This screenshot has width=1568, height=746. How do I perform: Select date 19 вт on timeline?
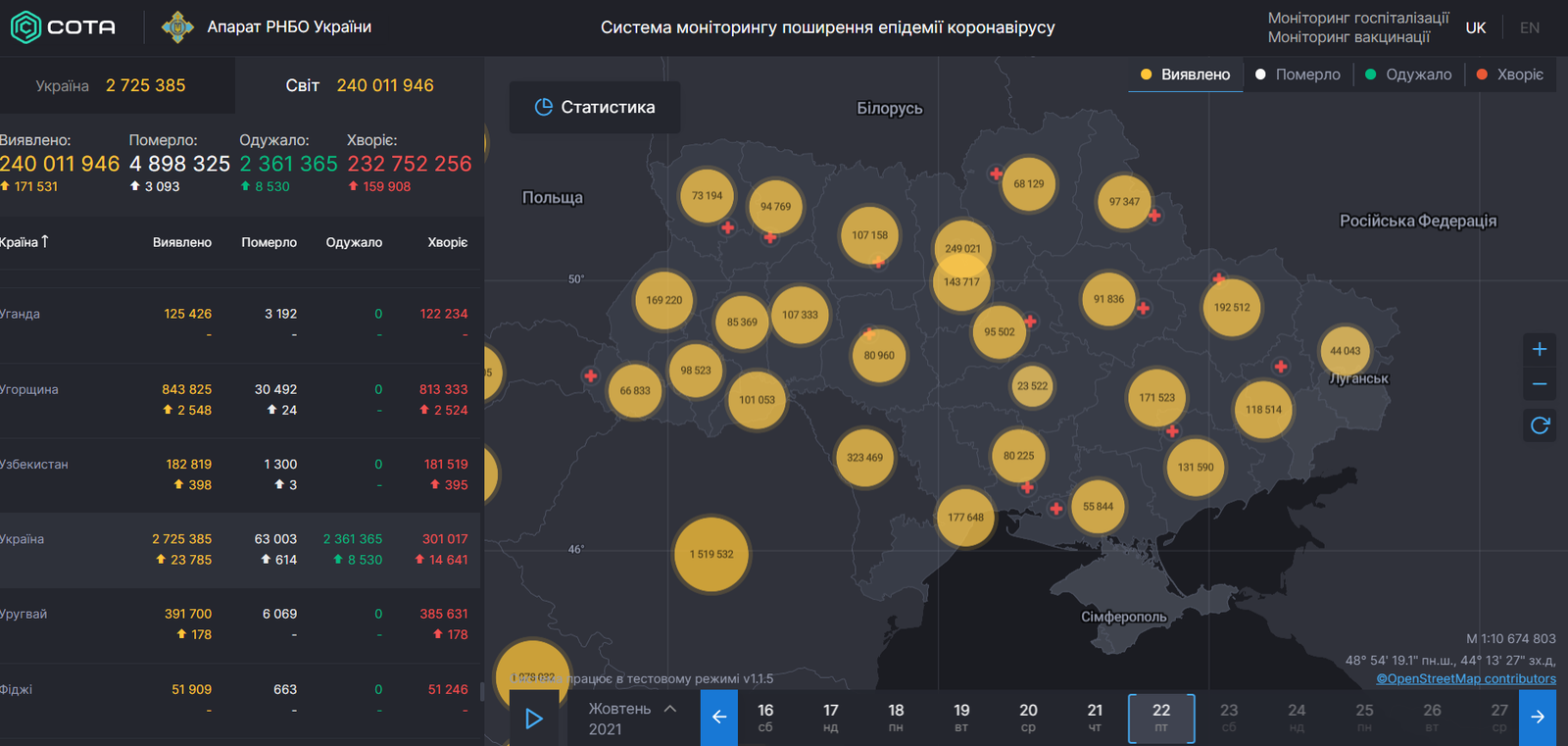pyautogui.click(x=961, y=718)
